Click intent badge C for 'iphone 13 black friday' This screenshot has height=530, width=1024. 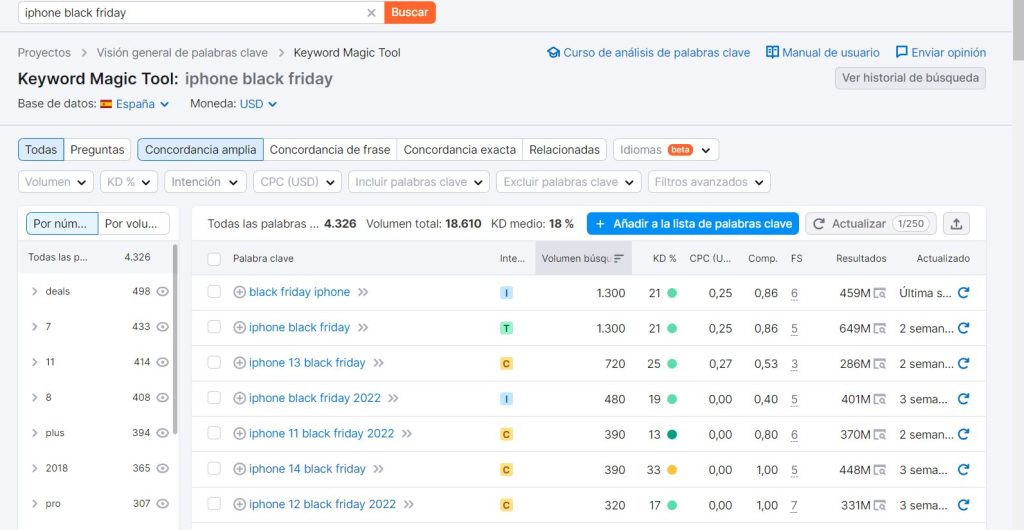point(506,364)
